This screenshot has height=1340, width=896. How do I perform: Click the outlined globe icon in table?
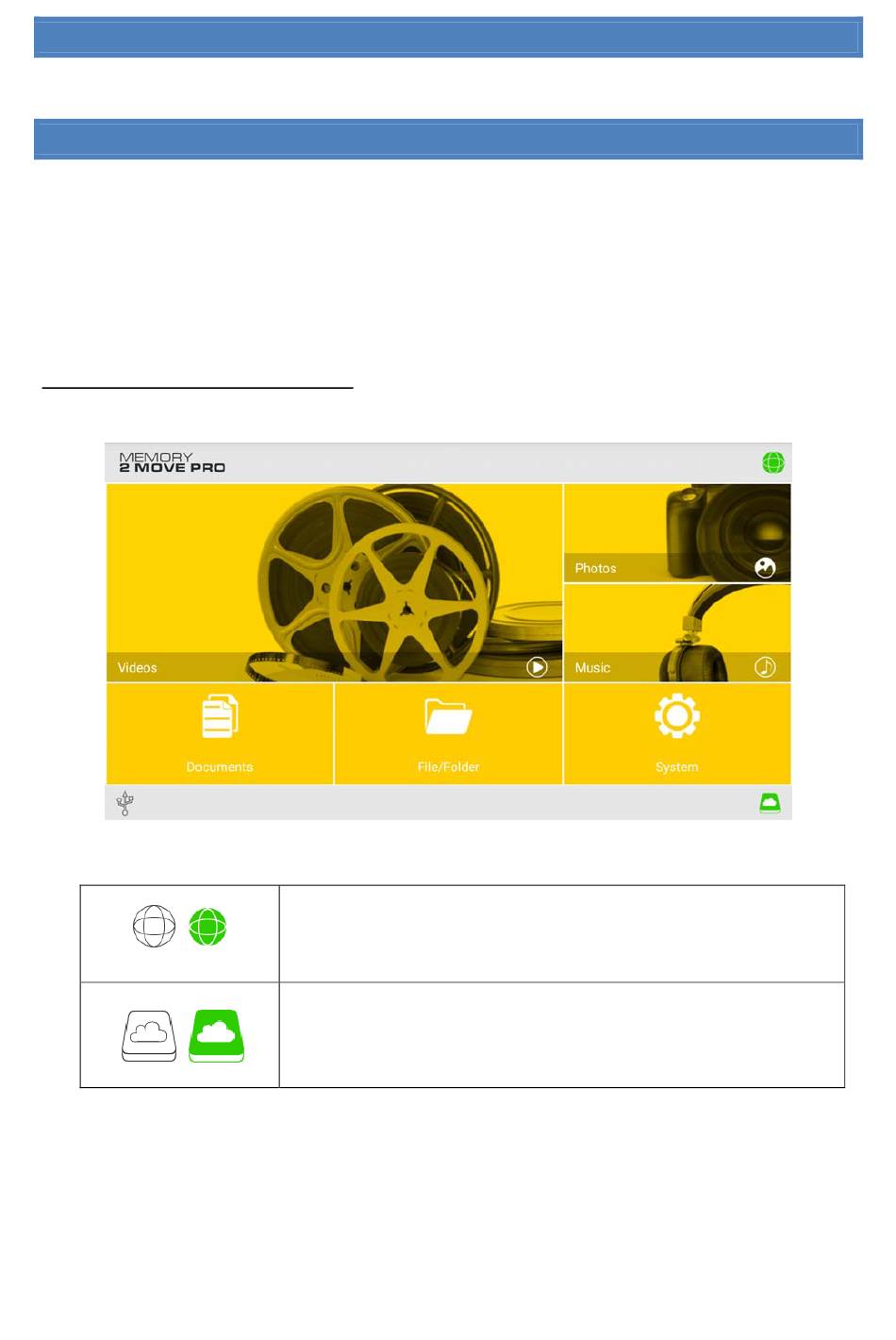[x=154, y=926]
